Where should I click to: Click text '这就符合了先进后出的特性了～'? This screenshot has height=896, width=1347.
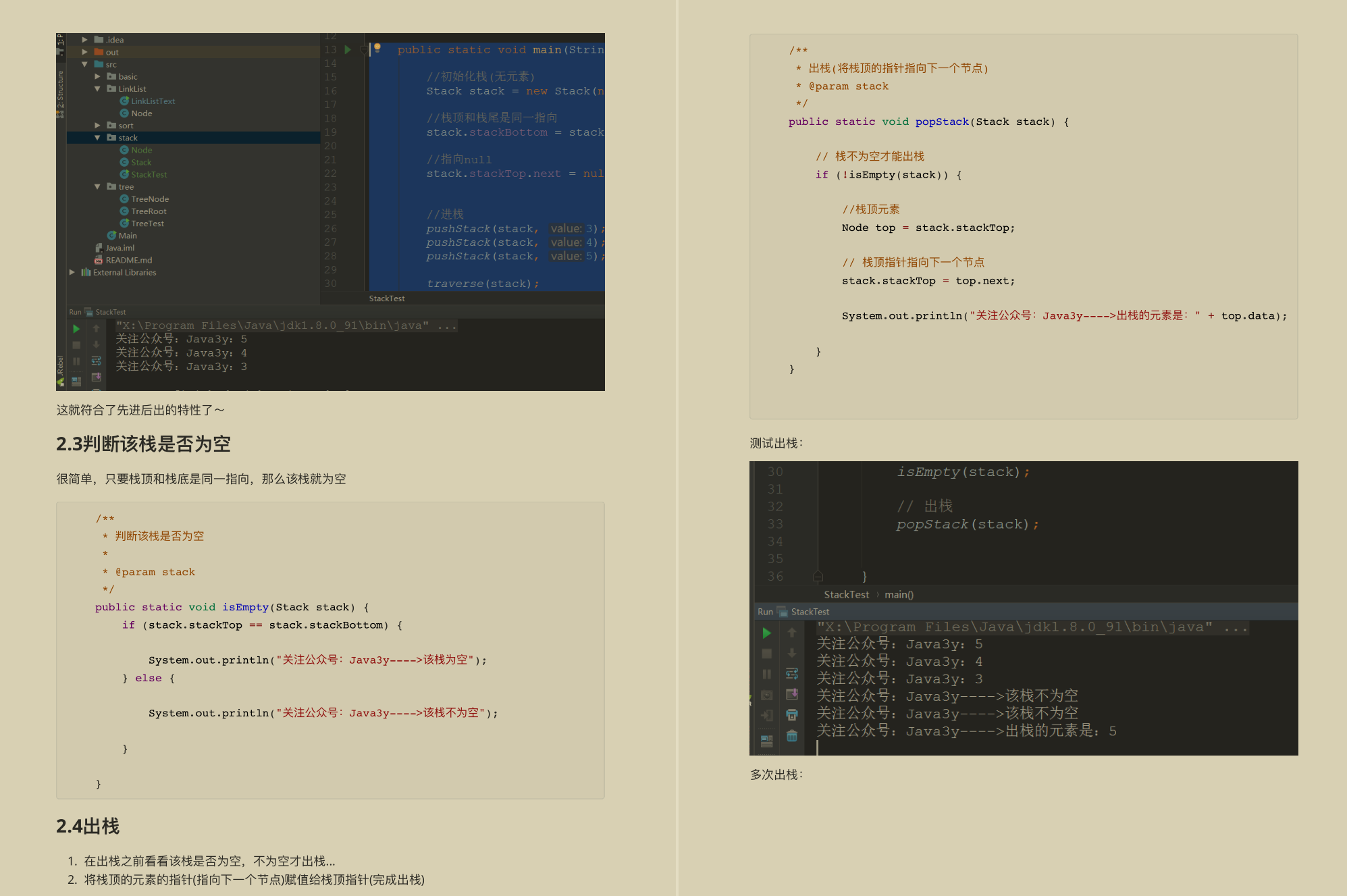click(x=140, y=410)
